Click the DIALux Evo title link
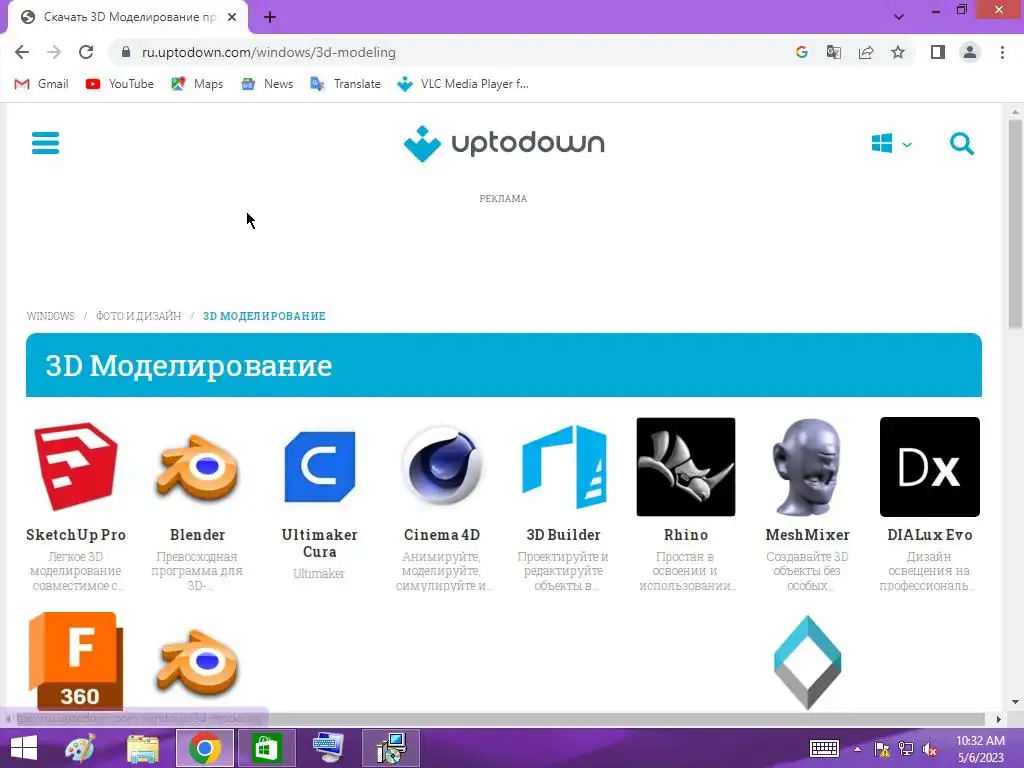1024x768 pixels. click(929, 535)
